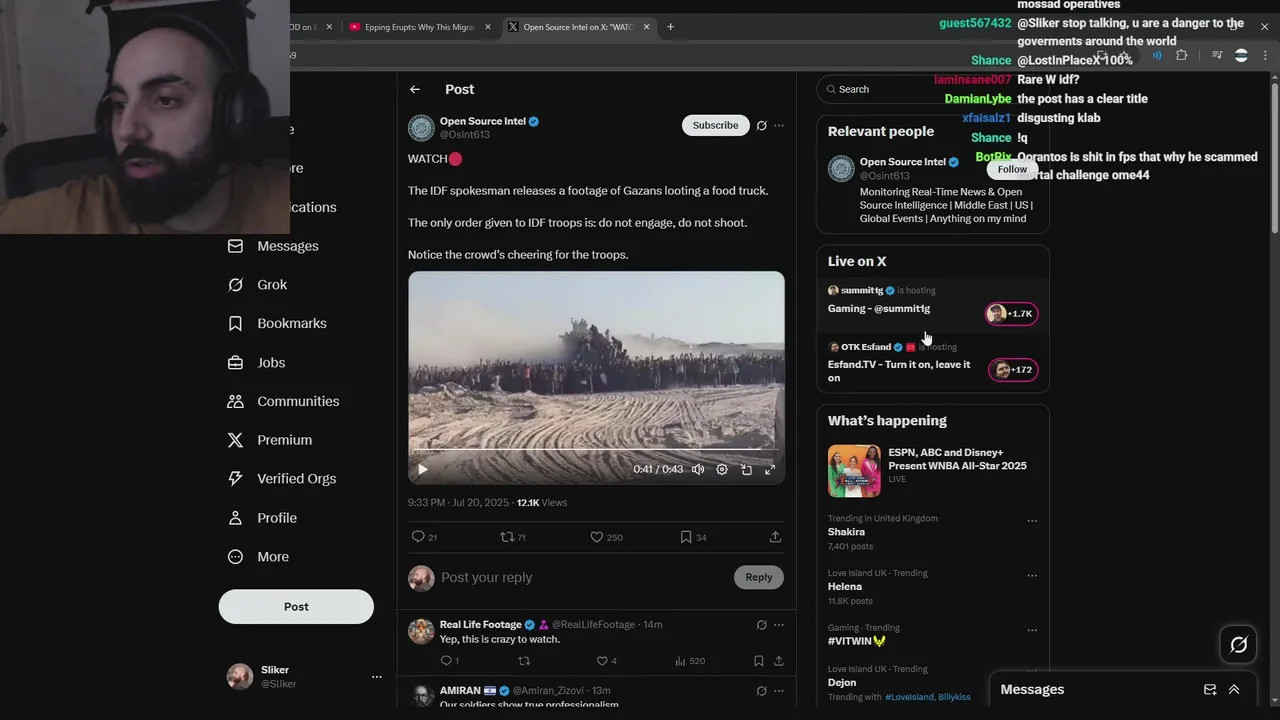Open a new browser tab
Image resolution: width=1280 pixels, height=720 pixels.
pyautogui.click(x=670, y=27)
